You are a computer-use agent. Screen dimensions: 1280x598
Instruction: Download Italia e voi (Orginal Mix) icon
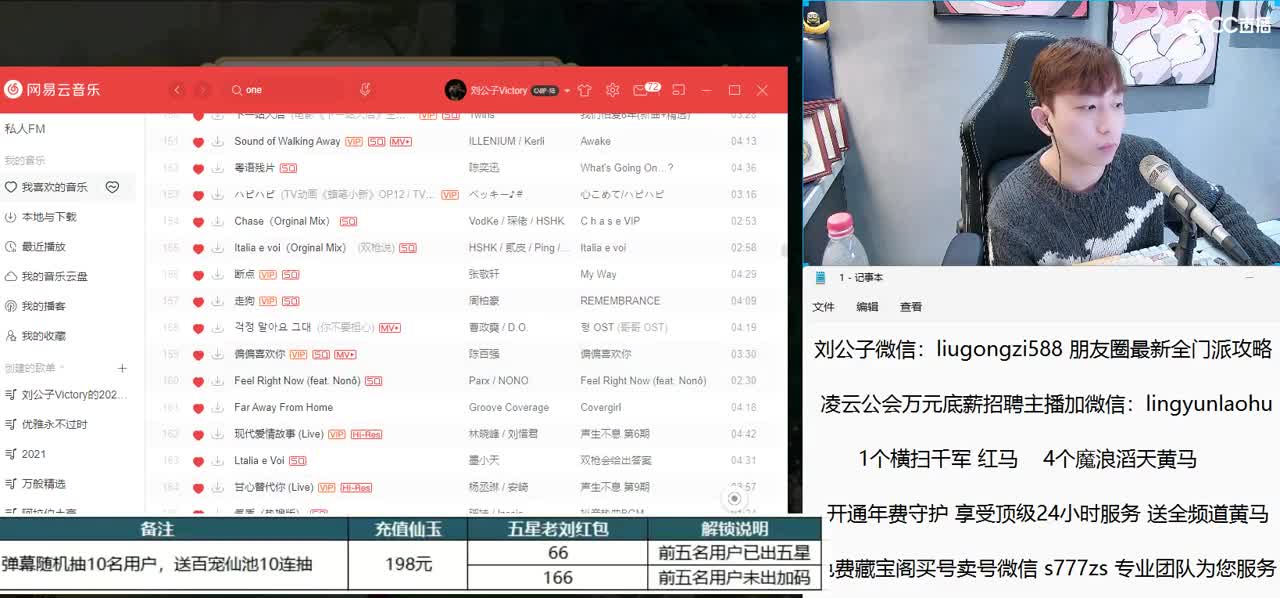point(217,248)
